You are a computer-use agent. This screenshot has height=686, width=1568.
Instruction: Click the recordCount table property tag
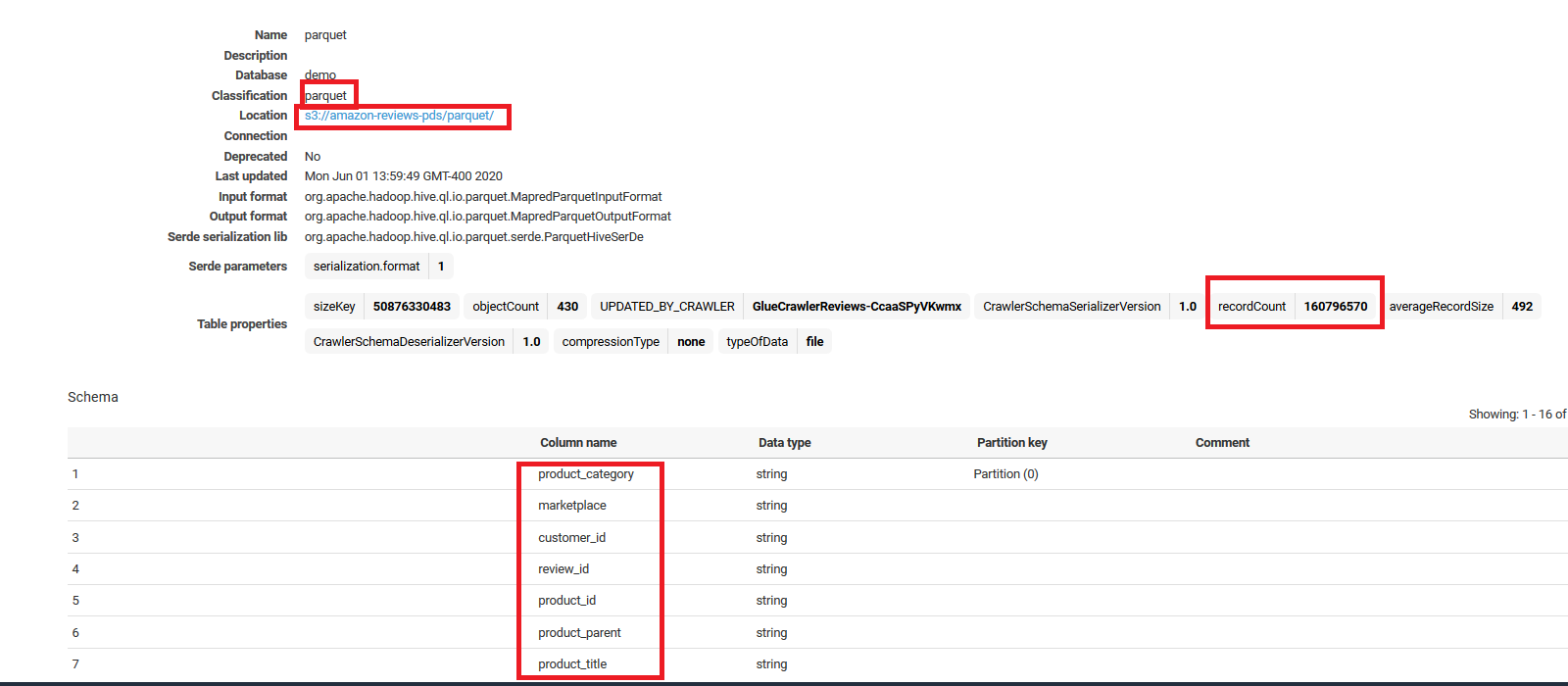coord(1251,307)
